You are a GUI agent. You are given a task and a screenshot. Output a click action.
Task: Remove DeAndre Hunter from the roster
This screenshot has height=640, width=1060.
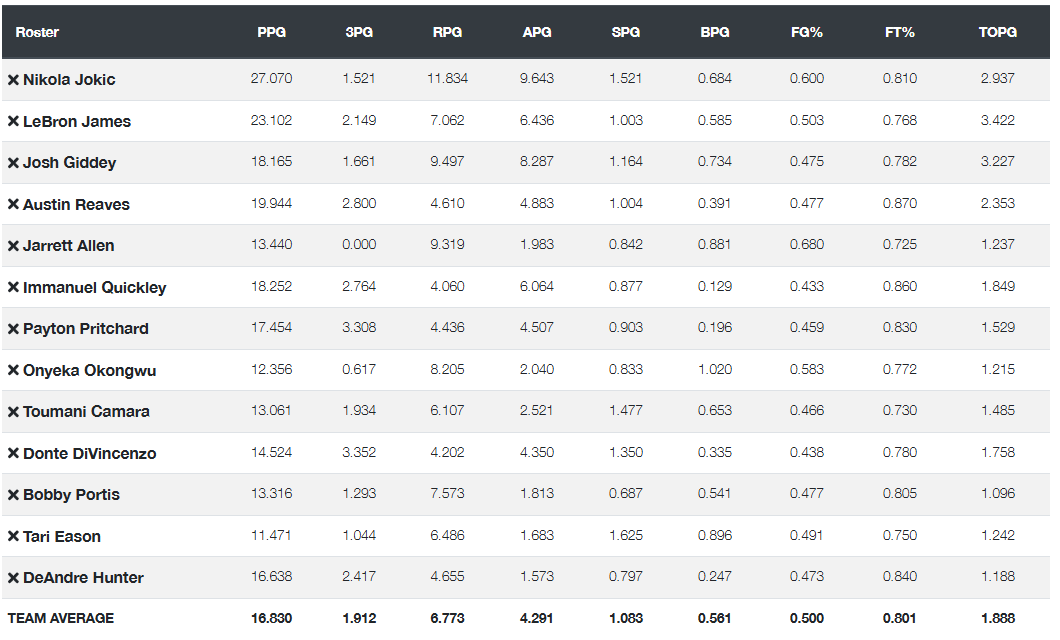click(x=14, y=578)
